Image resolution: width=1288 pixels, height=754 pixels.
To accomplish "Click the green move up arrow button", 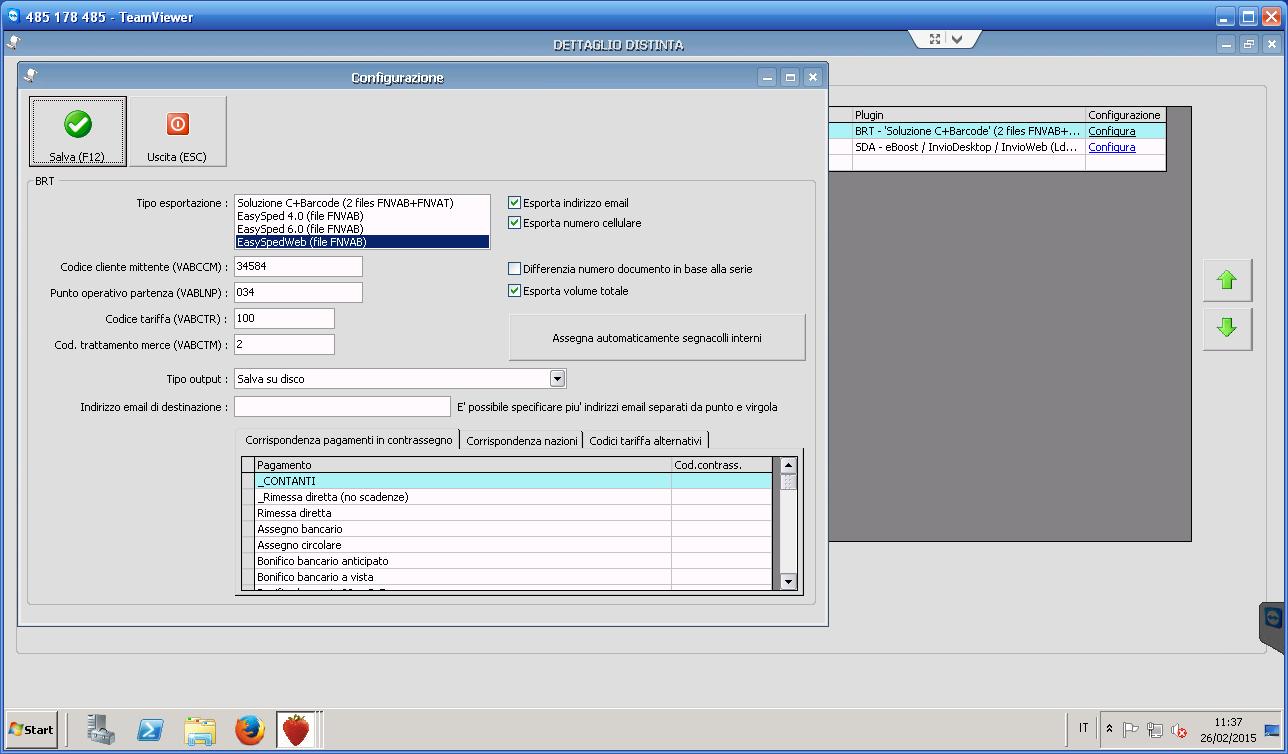I will tap(1227, 281).
